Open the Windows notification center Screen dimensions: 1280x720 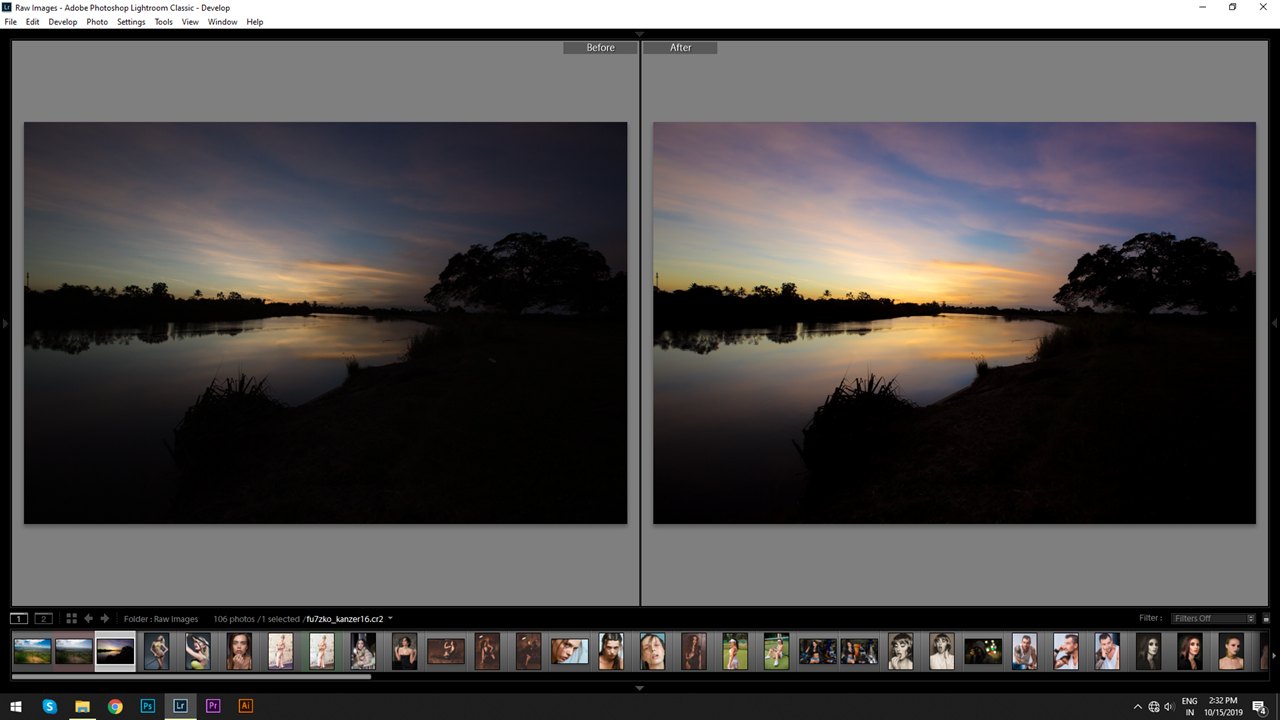click(x=1260, y=706)
